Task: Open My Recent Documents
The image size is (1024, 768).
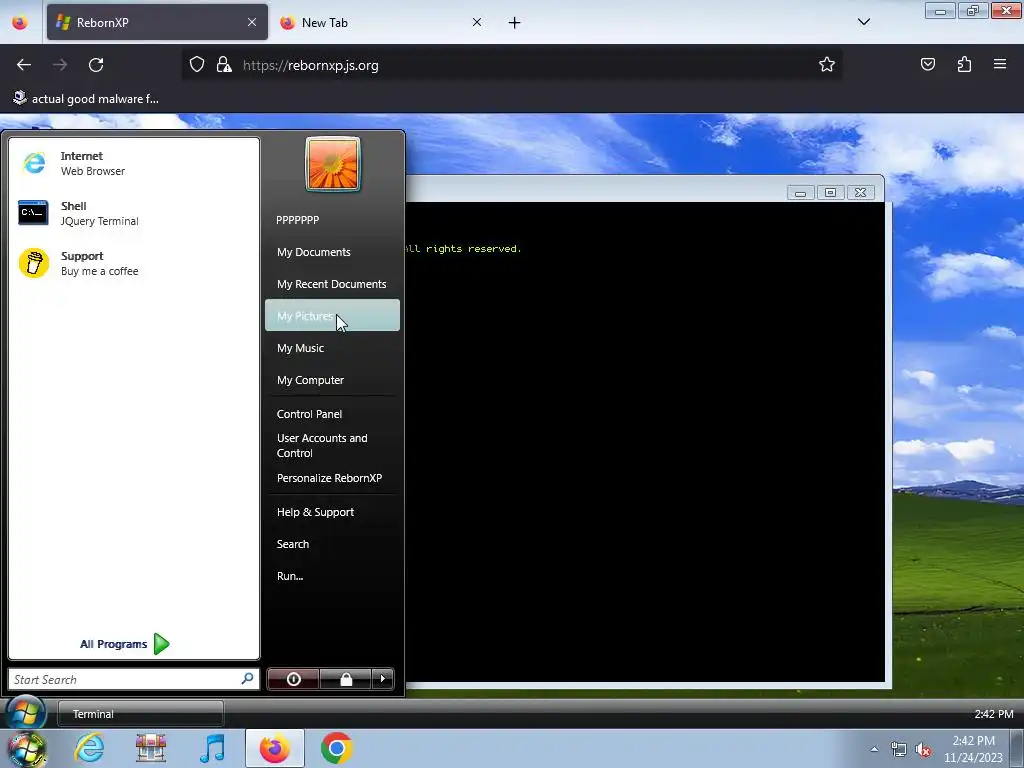Action: coord(332,284)
